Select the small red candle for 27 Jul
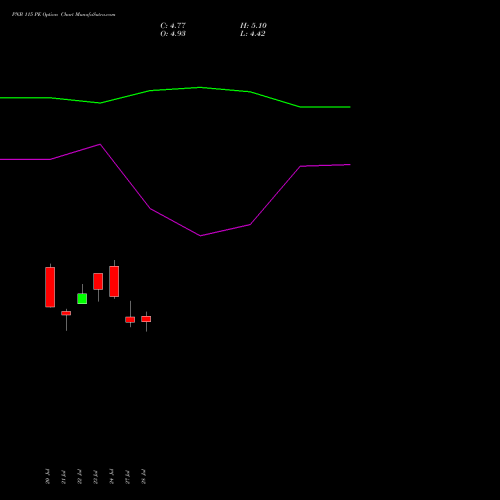 [x=130, y=319]
